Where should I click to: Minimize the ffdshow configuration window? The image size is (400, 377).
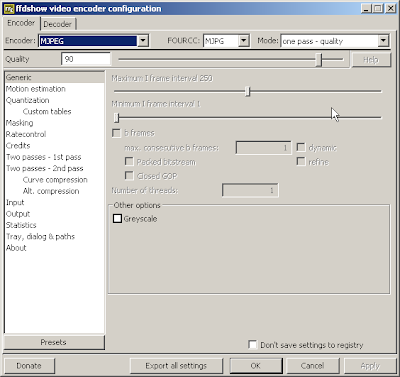(366, 9)
